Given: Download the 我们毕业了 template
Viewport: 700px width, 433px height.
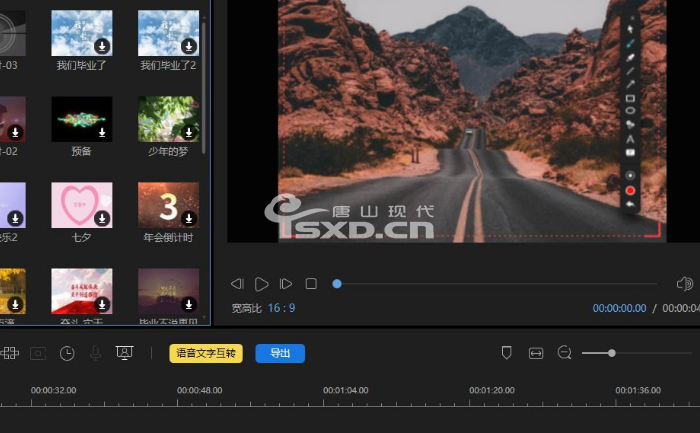Looking at the screenshot, I should (x=102, y=46).
